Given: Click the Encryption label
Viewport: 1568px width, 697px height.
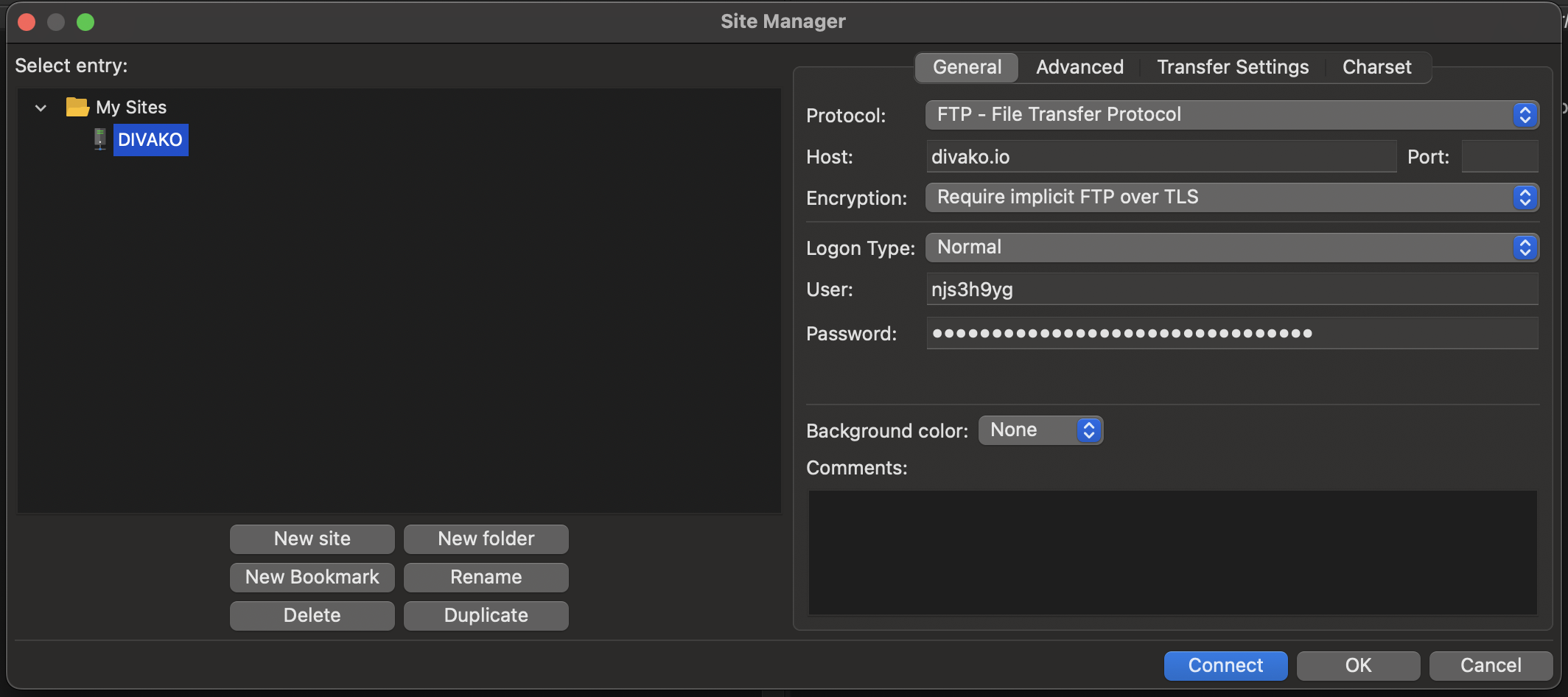Looking at the screenshot, I should point(856,198).
